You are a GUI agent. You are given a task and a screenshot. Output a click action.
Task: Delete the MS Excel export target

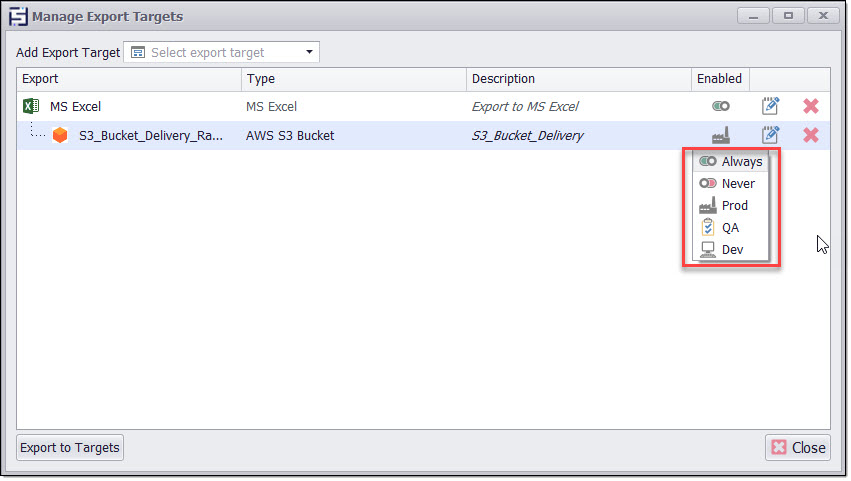point(811,106)
